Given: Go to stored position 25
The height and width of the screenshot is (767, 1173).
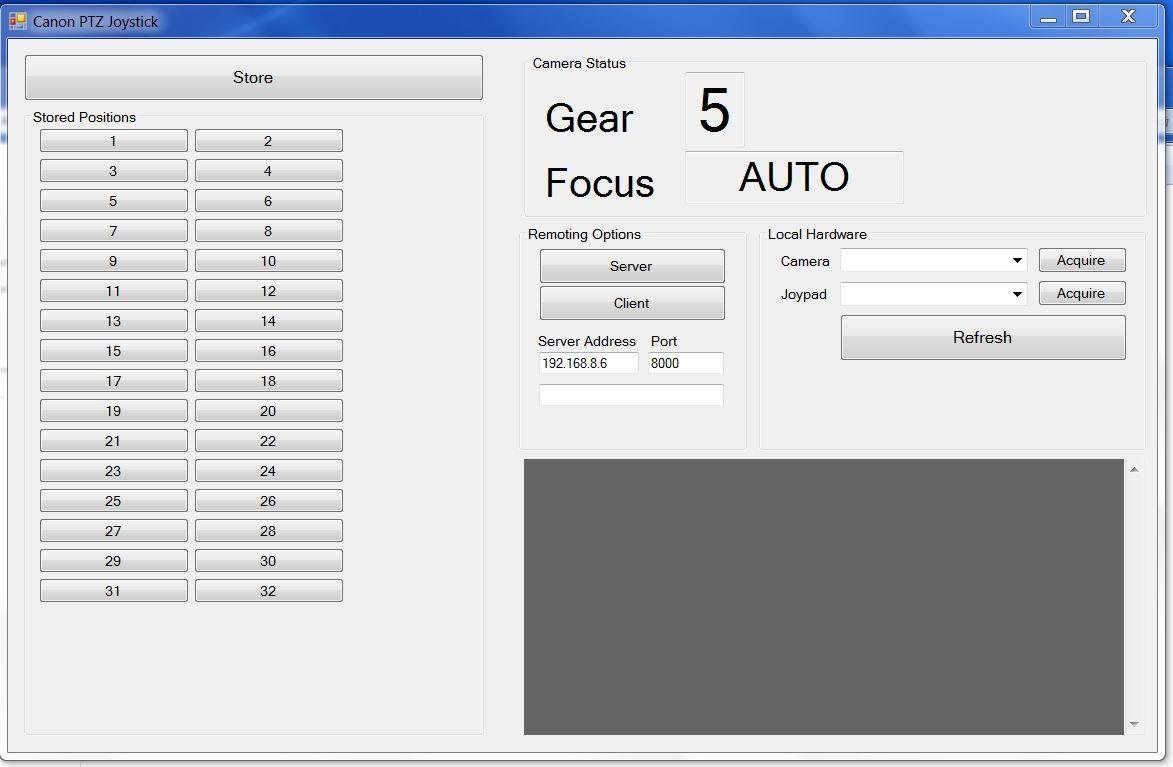Looking at the screenshot, I should coord(114,500).
